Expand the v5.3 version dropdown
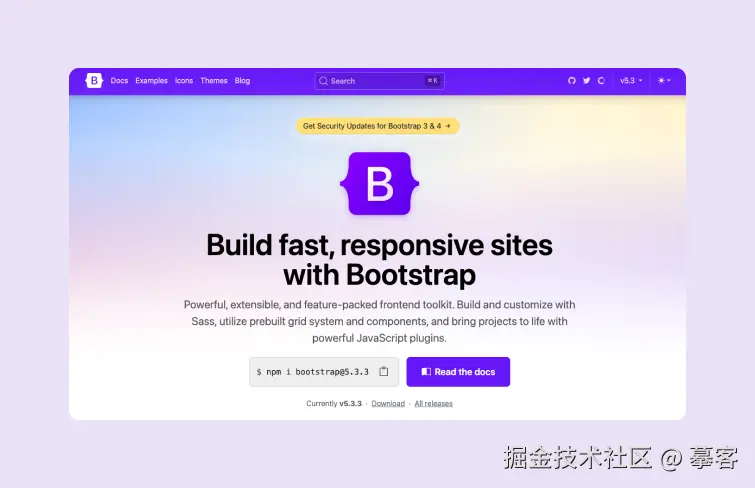755x488 pixels. point(631,80)
